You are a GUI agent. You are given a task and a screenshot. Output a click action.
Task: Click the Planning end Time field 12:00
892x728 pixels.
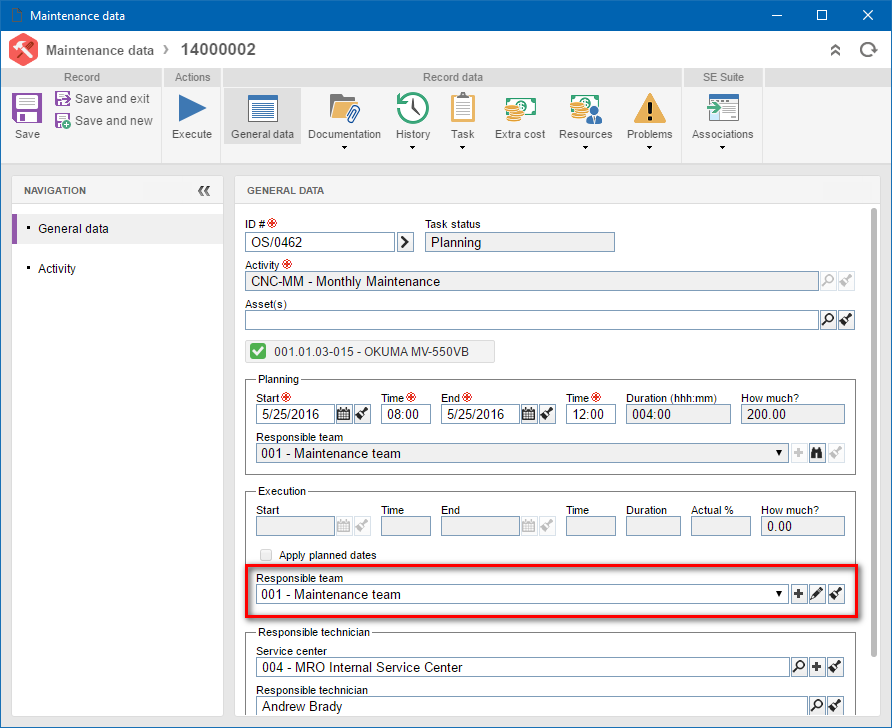(x=590, y=414)
